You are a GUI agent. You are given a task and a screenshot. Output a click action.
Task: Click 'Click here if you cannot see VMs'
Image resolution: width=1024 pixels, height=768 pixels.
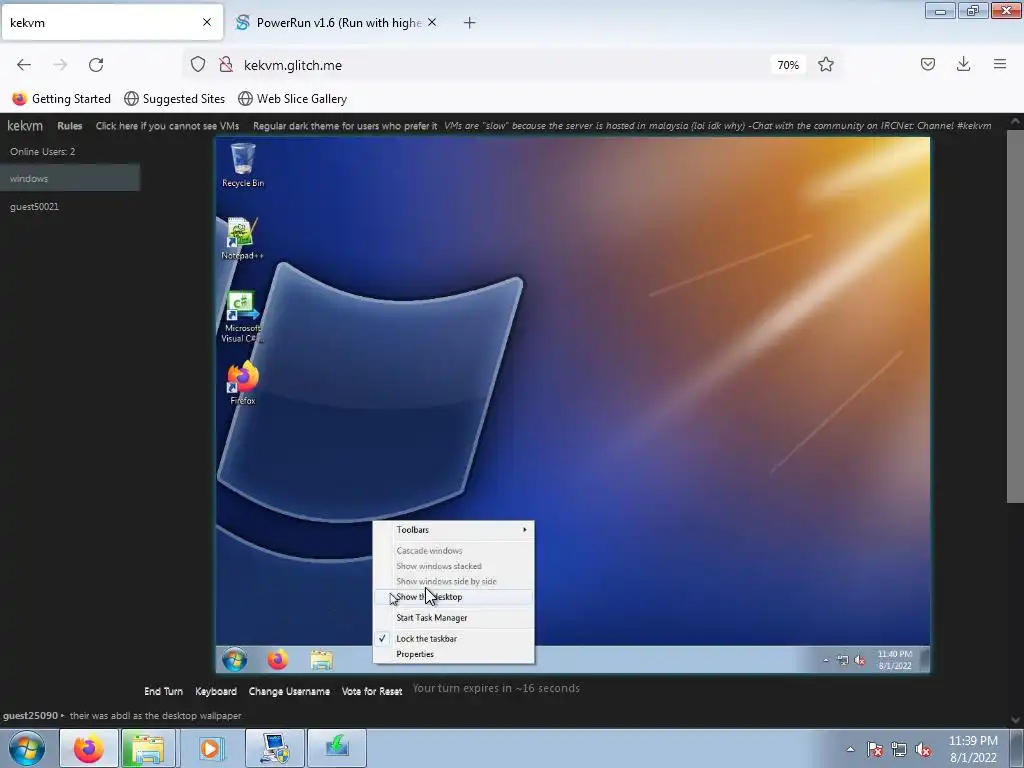tap(167, 126)
